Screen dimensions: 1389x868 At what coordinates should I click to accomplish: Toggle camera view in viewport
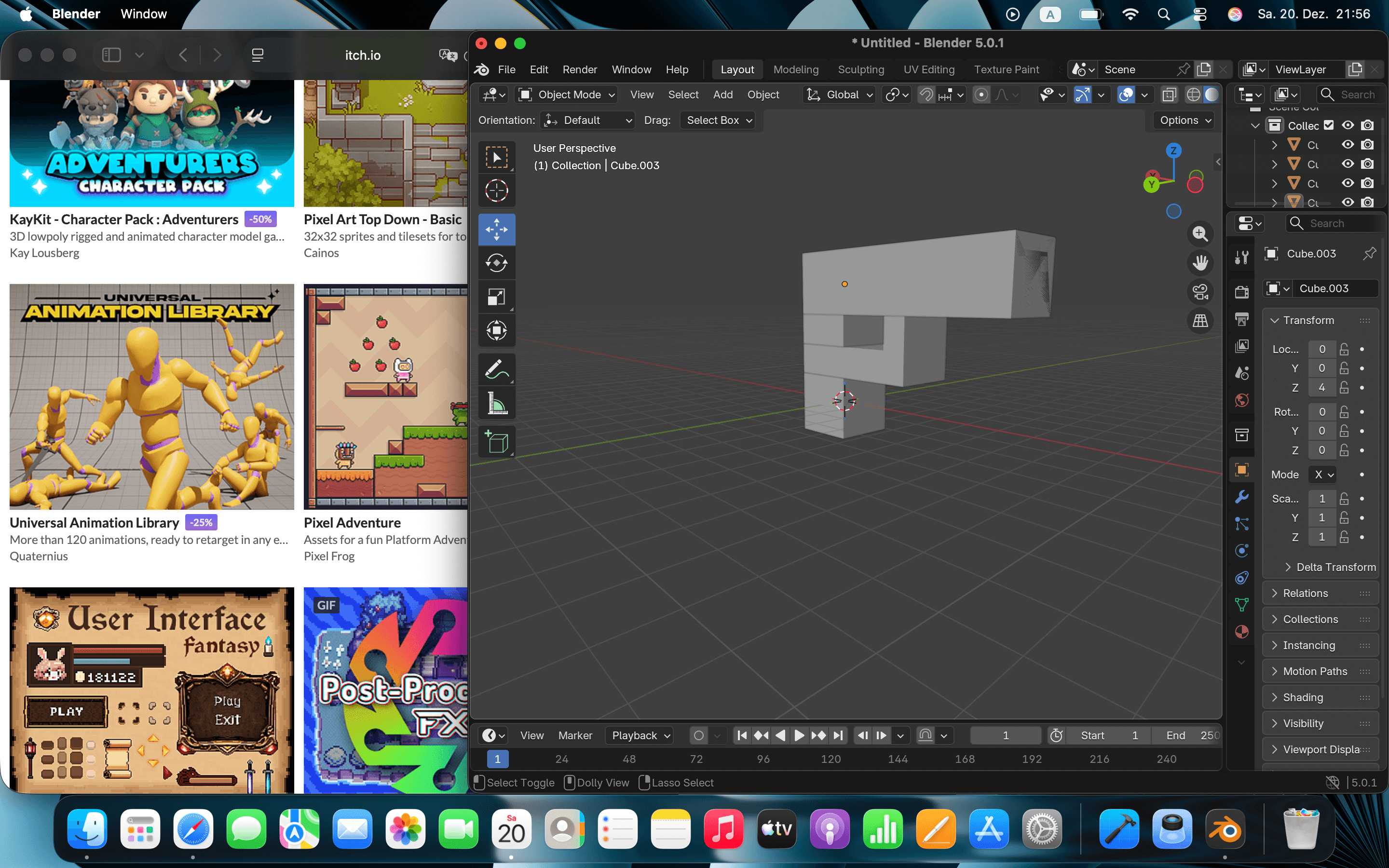[1200, 292]
